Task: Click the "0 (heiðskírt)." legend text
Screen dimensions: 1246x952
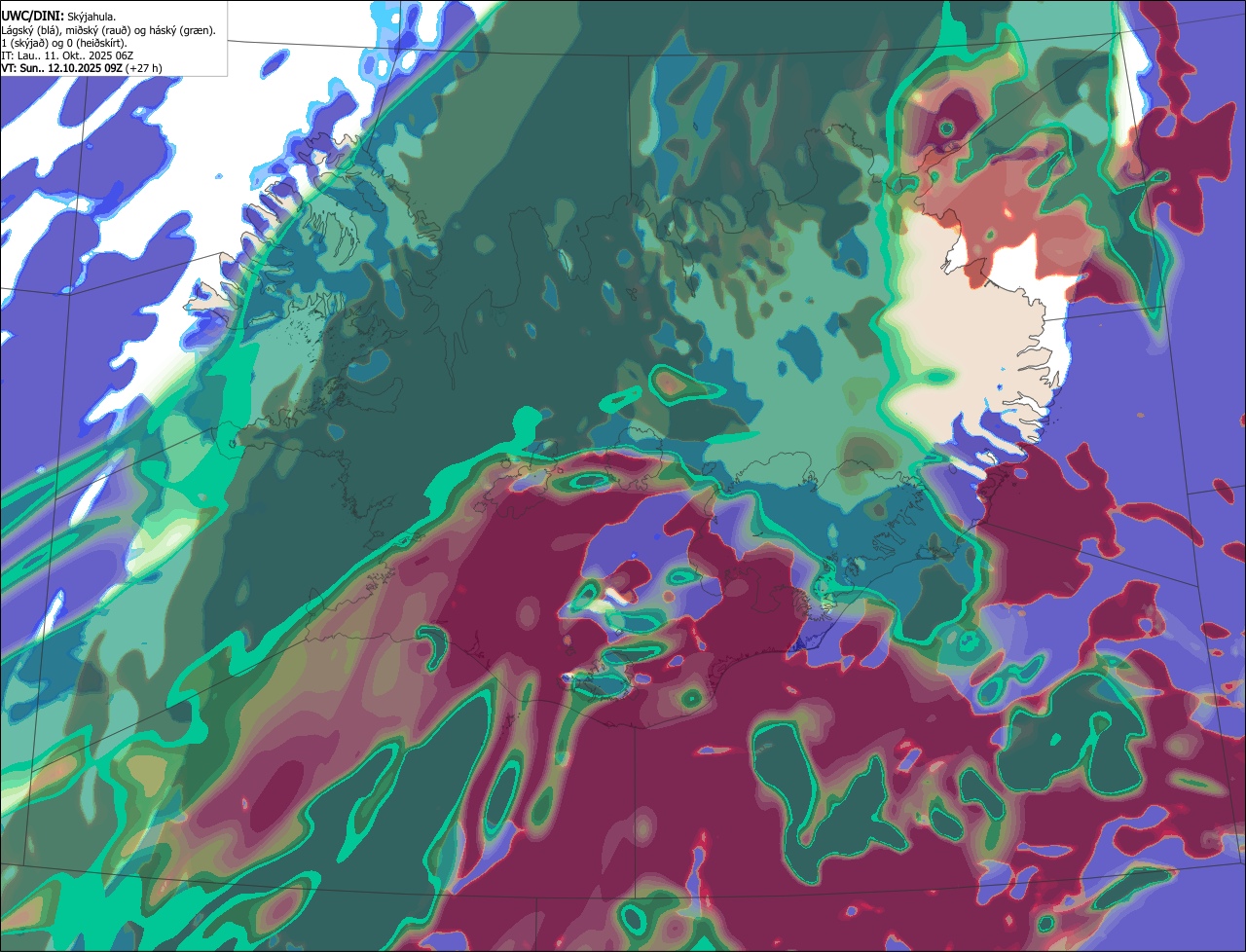Action: (x=97, y=44)
